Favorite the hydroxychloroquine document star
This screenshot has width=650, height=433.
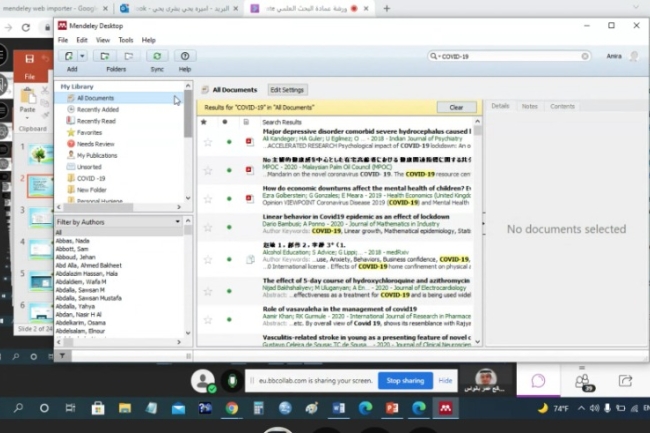pos(208,292)
